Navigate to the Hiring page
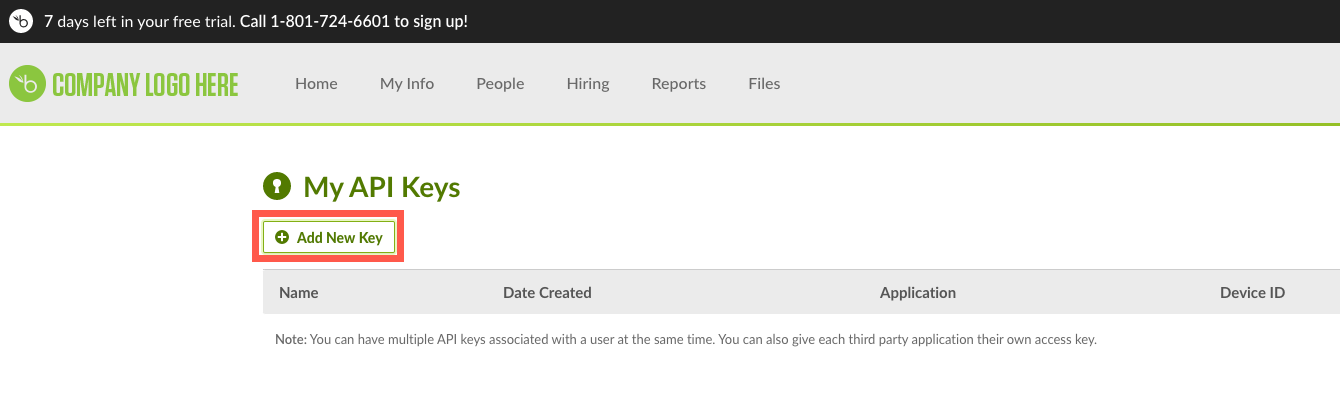 (x=588, y=84)
